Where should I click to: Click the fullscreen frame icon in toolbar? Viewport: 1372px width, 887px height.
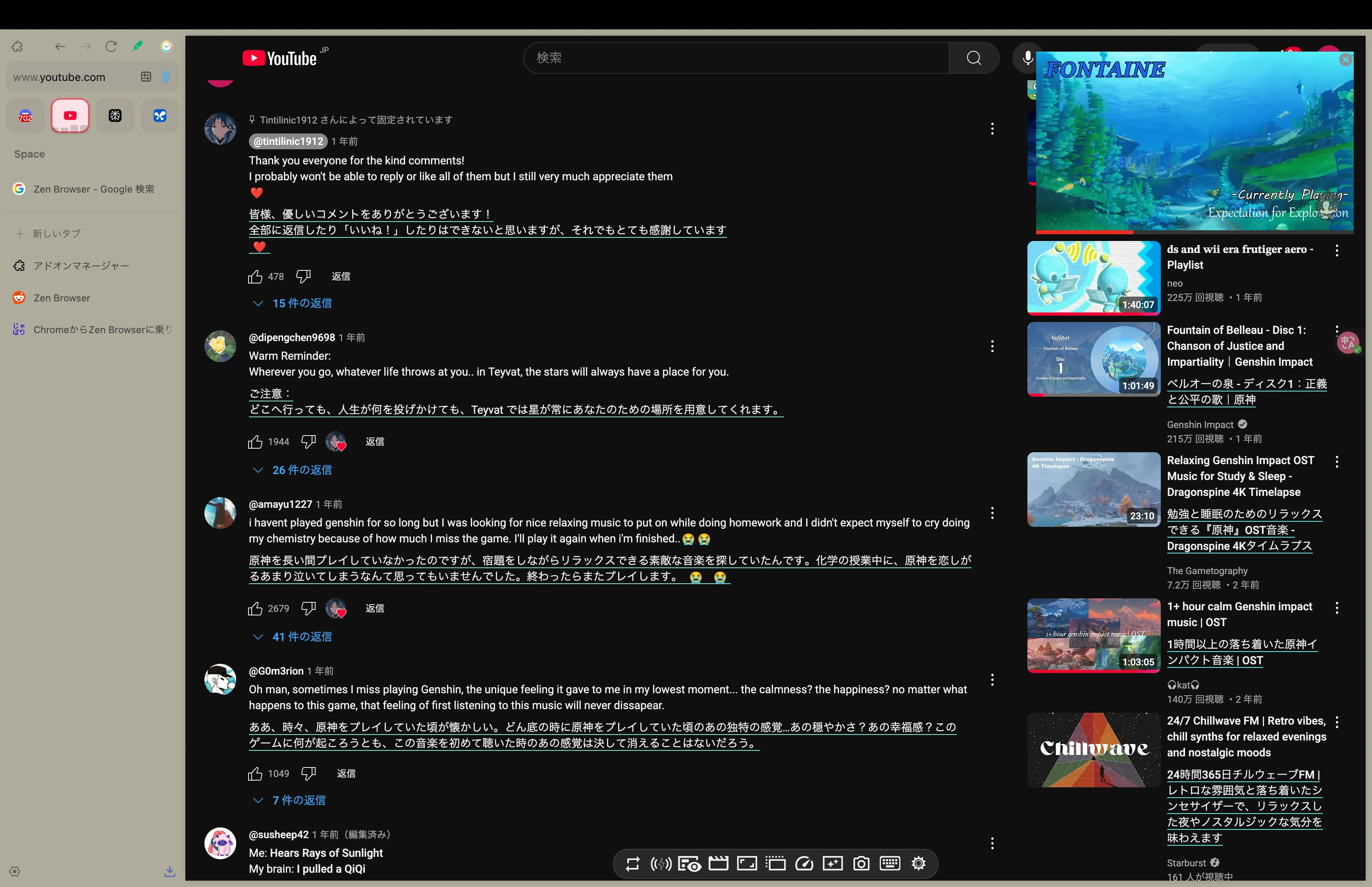tap(747, 864)
